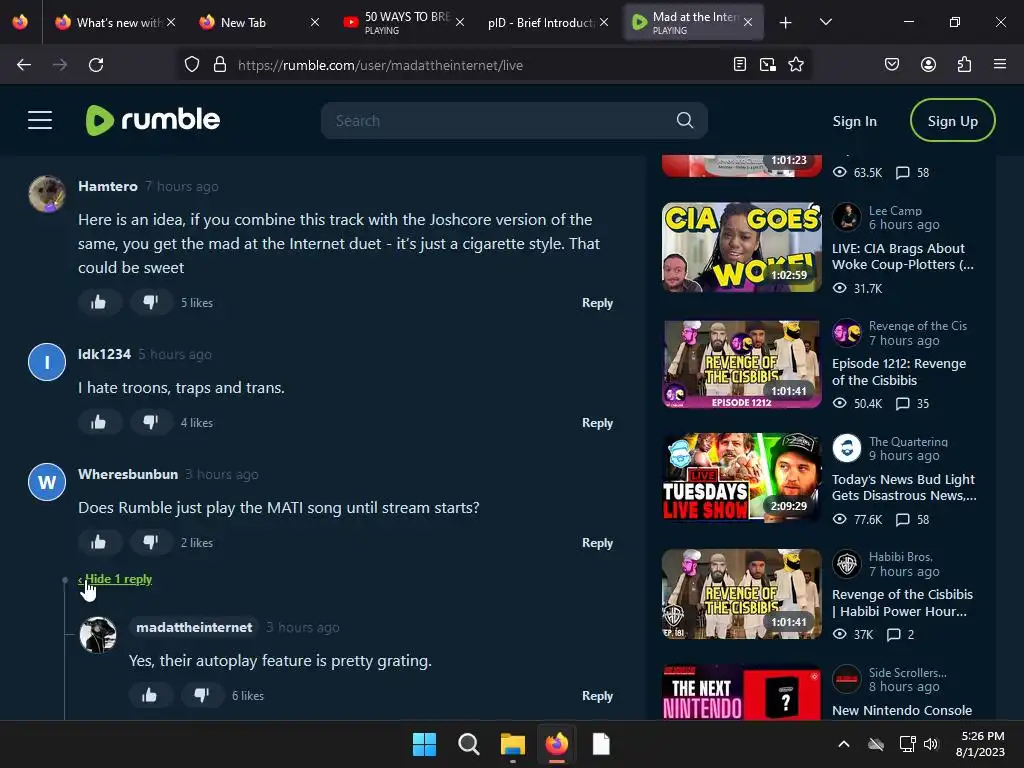Open The Quartering channel avatar

click(846, 448)
